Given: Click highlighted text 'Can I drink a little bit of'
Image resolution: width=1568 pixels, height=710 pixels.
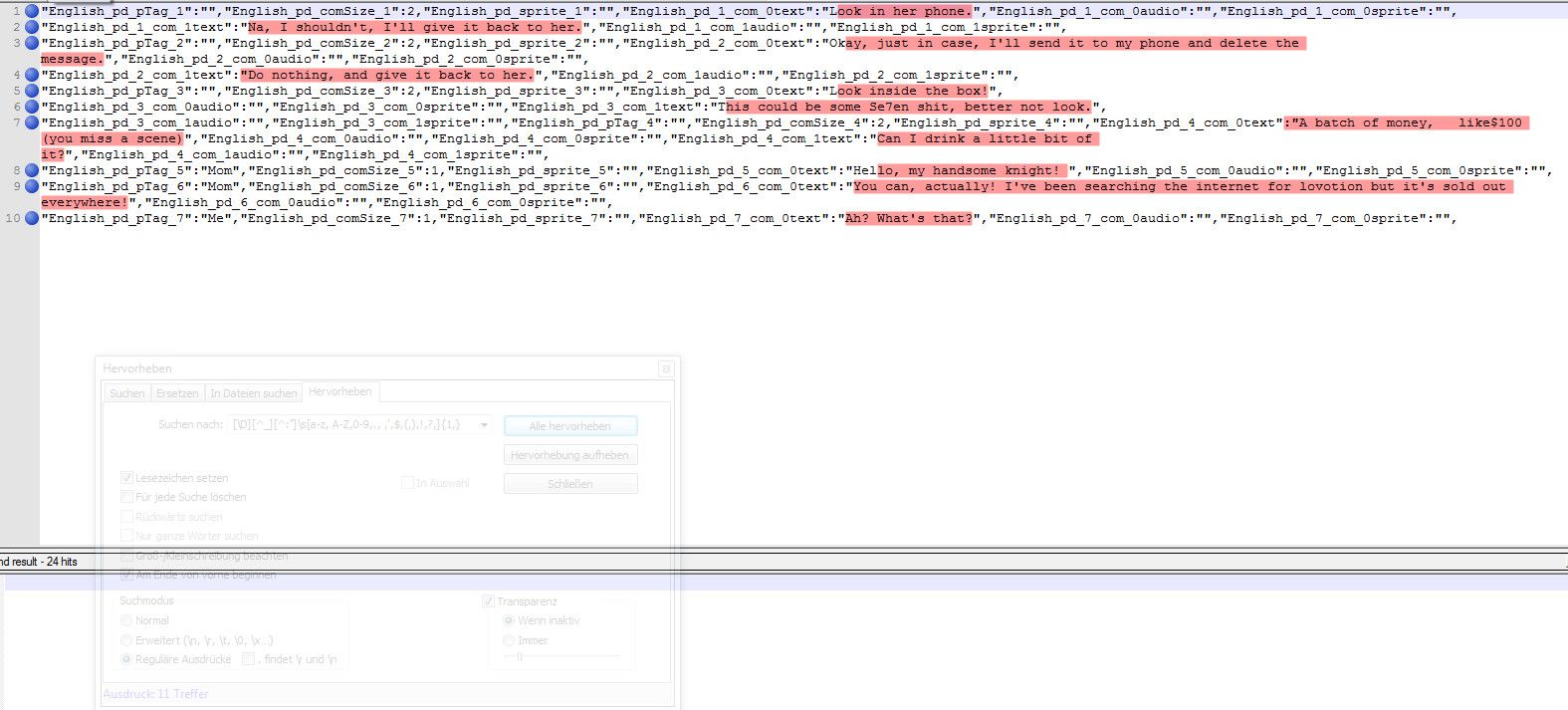Looking at the screenshot, I should pos(985,138).
